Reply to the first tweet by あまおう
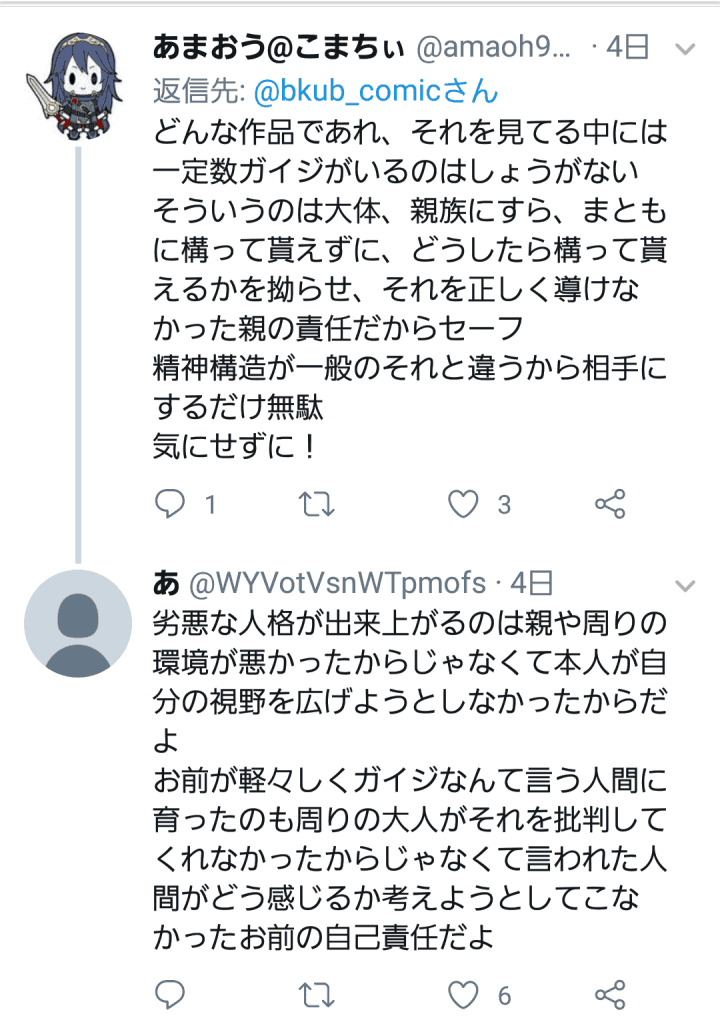 point(171,505)
